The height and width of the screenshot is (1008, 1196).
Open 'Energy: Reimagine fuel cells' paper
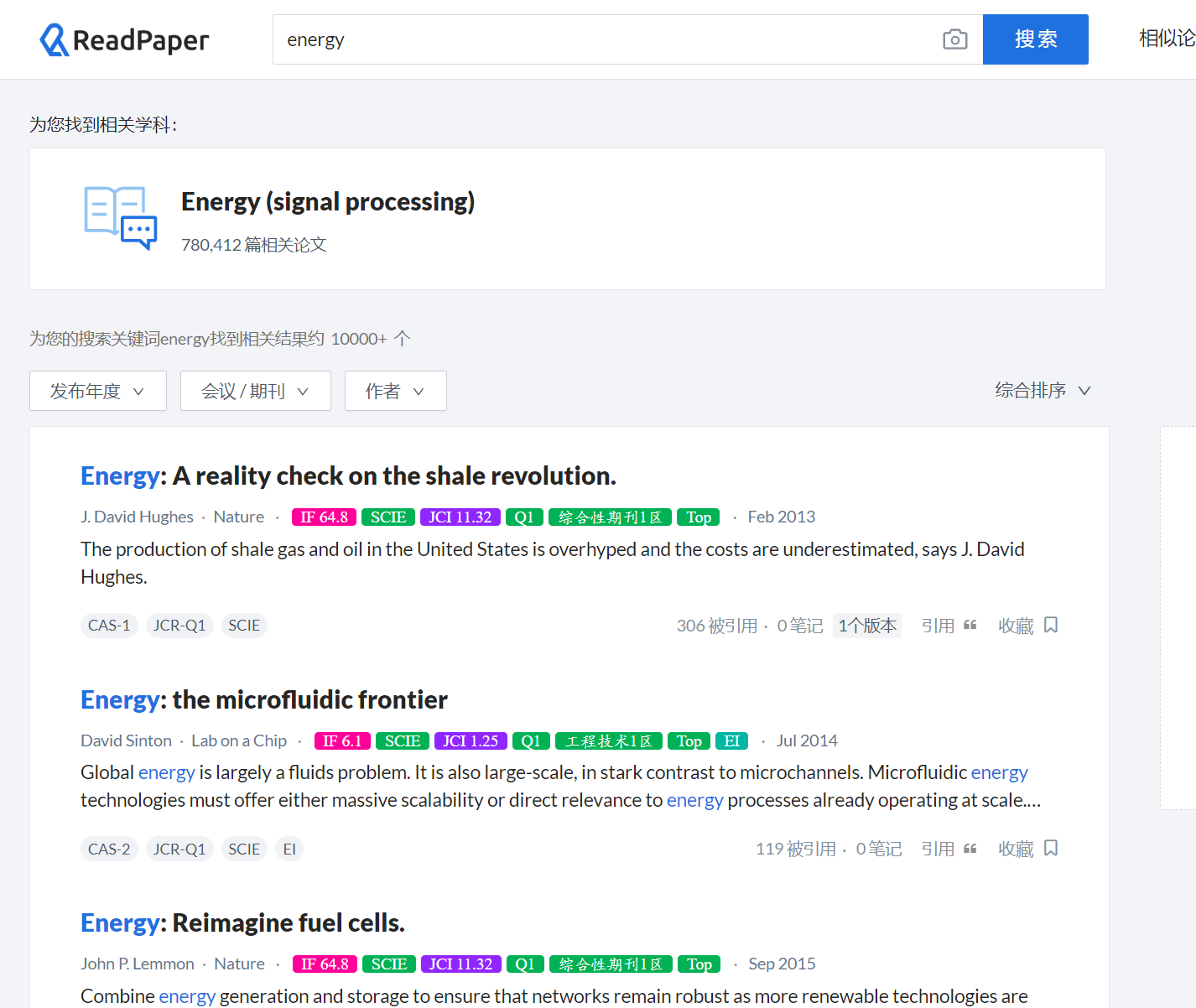(x=242, y=922)
